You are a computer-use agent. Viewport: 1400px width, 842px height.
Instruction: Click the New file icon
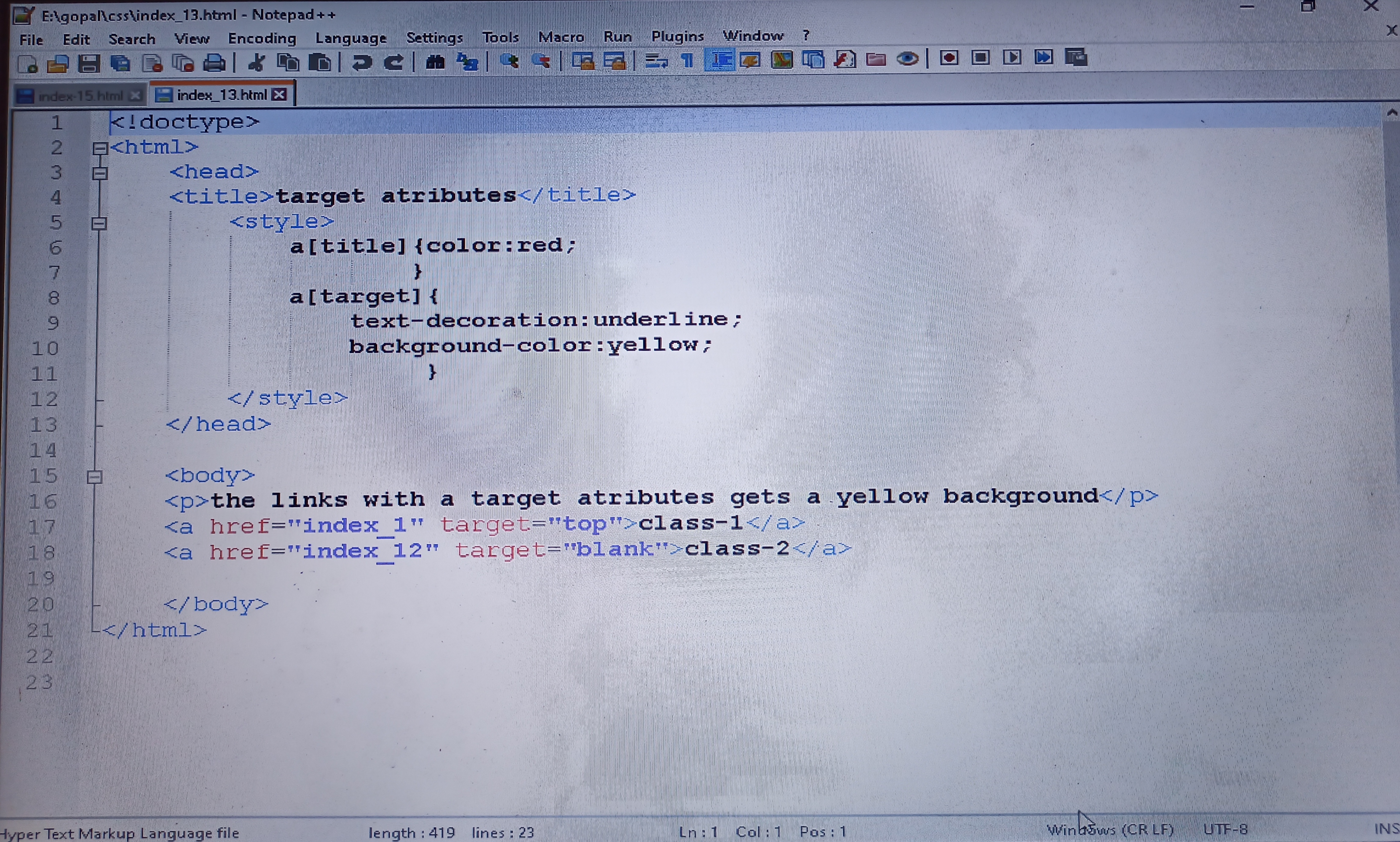28,64
